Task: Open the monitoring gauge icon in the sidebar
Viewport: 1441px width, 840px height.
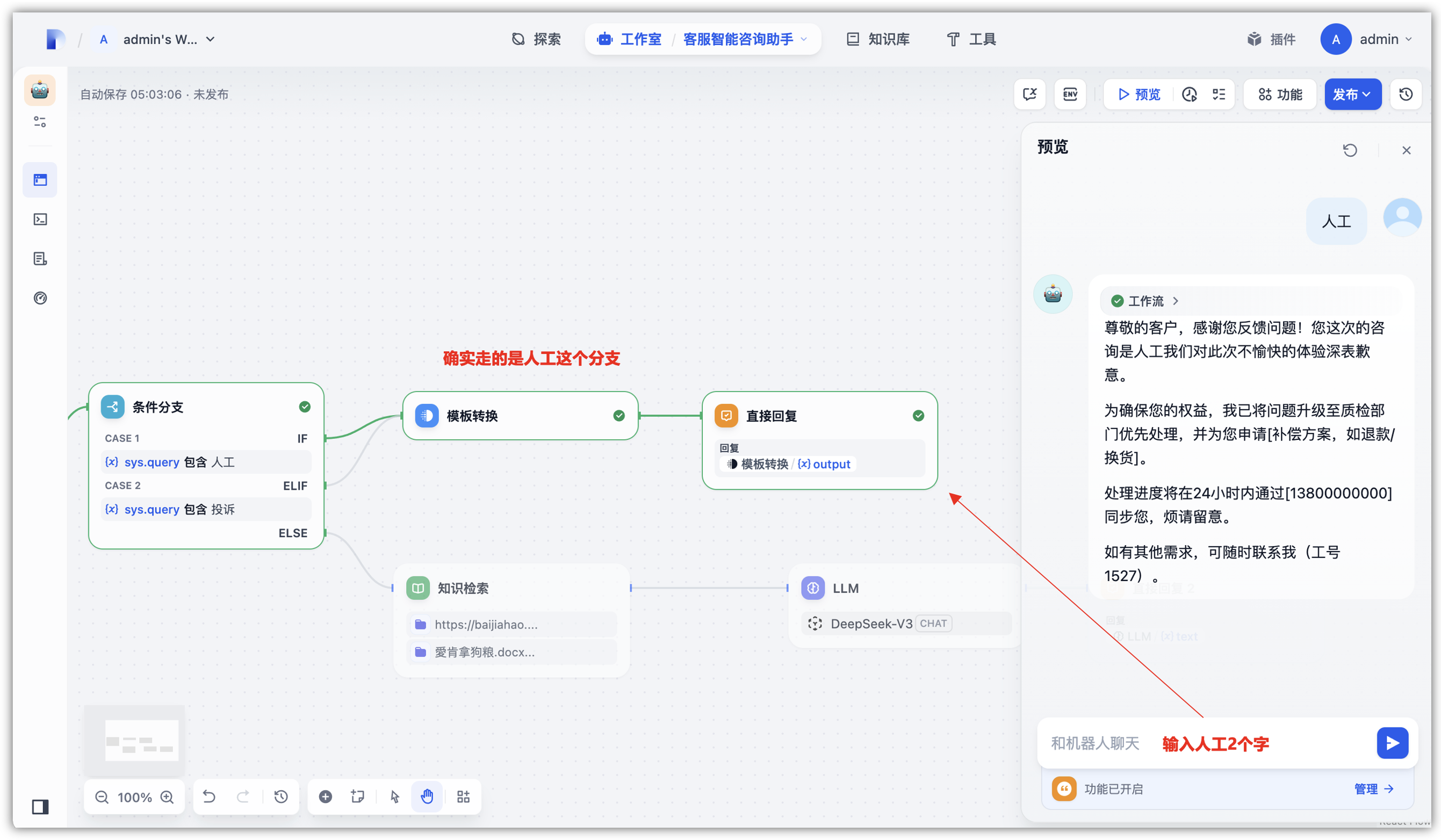Action: click(40, 298)
